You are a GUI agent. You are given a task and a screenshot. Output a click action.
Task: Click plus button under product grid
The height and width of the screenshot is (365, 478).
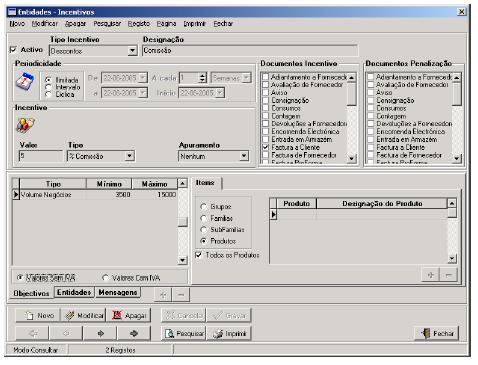pos(431,275)
